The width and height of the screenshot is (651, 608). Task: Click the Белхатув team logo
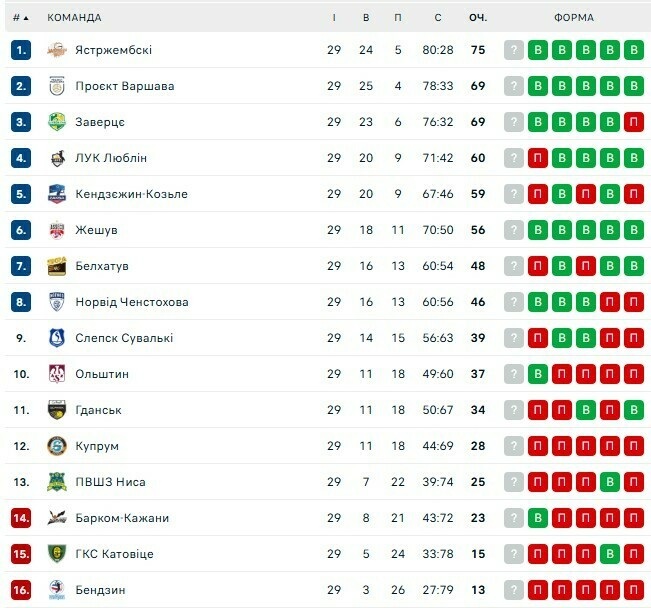click(x=57, y=266)
